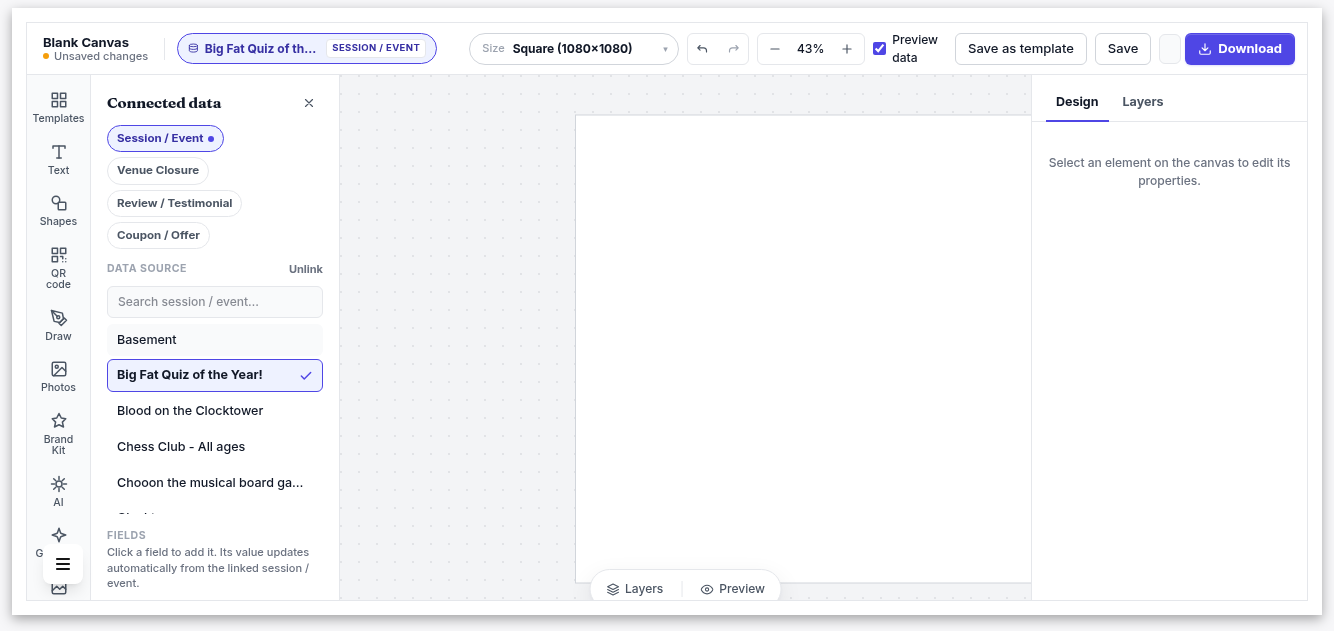The image size is (1334, 631).
Task: Add a QR code element
Action: [58, 268]
